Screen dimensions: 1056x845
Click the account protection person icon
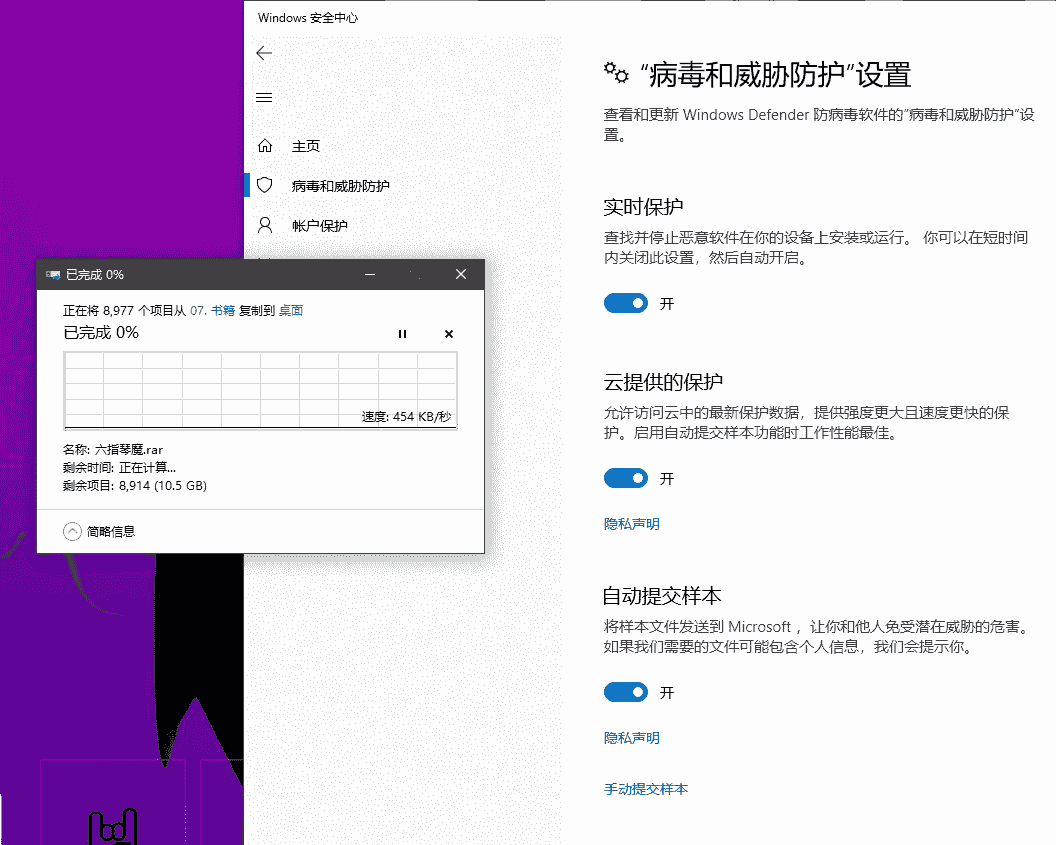click(x=265, y=225)
